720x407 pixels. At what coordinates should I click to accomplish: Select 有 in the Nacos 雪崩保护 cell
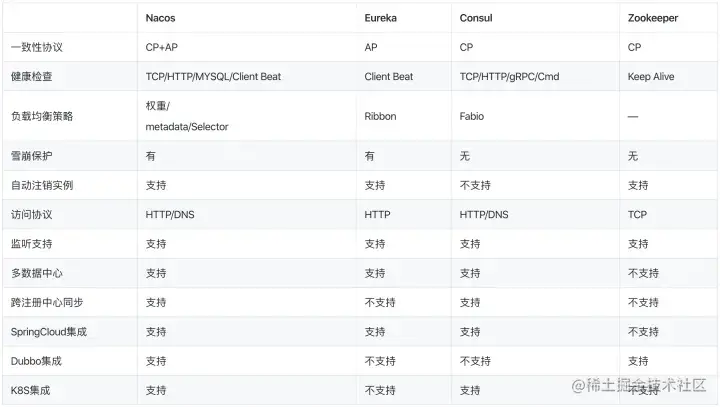point(151,156)
